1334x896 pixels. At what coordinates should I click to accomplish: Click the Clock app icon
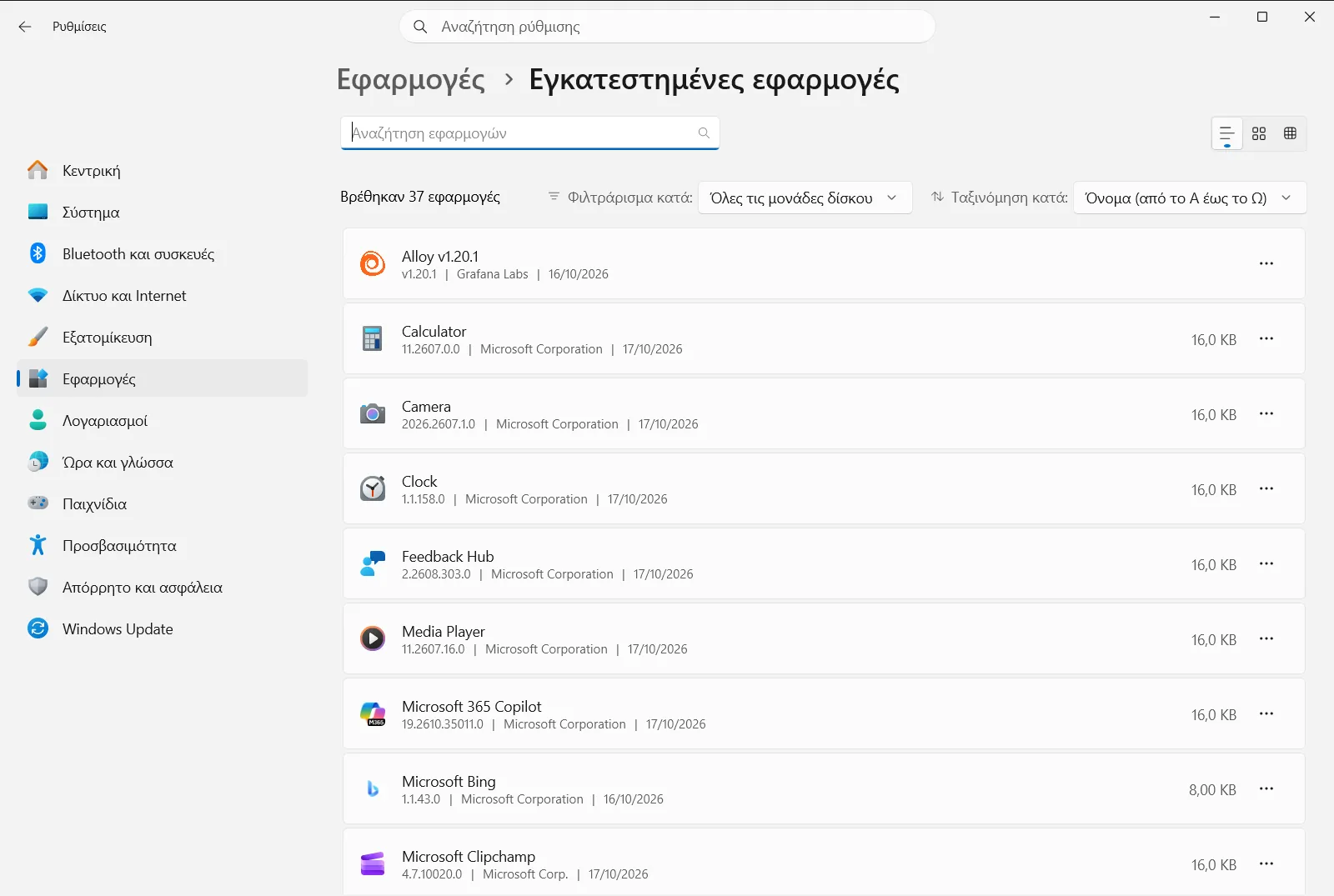pos(373,488)
